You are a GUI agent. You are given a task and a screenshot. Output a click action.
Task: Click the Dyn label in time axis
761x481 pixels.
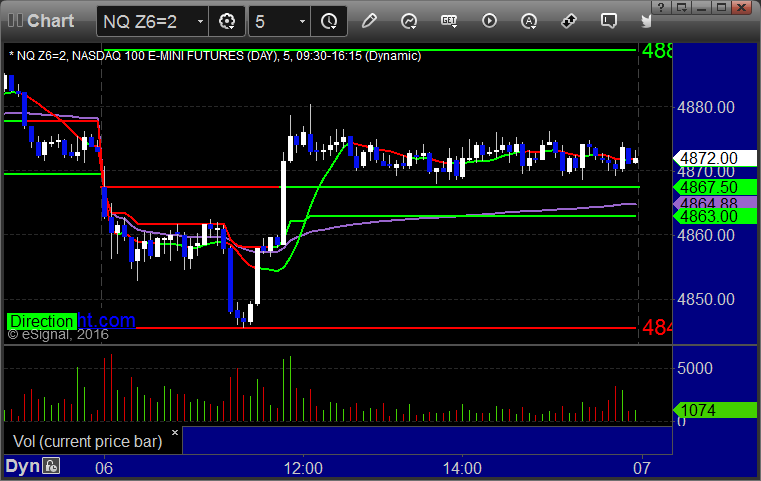click(22, 466)
